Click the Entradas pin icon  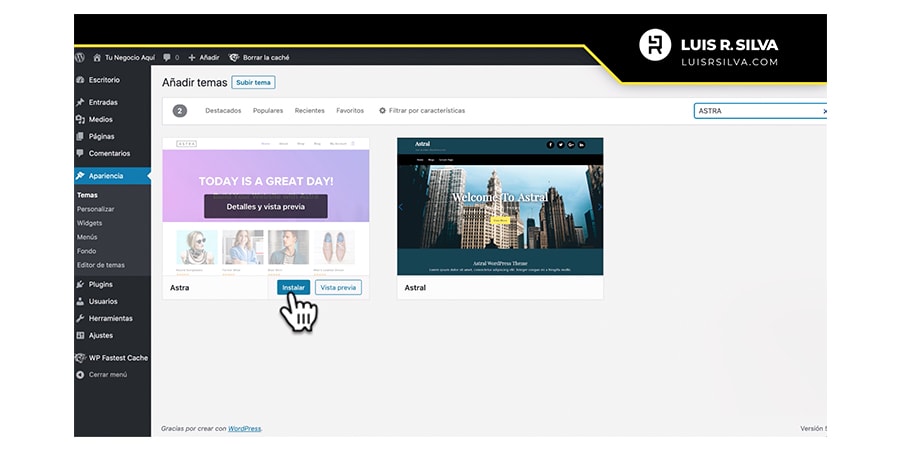(80, 102)
